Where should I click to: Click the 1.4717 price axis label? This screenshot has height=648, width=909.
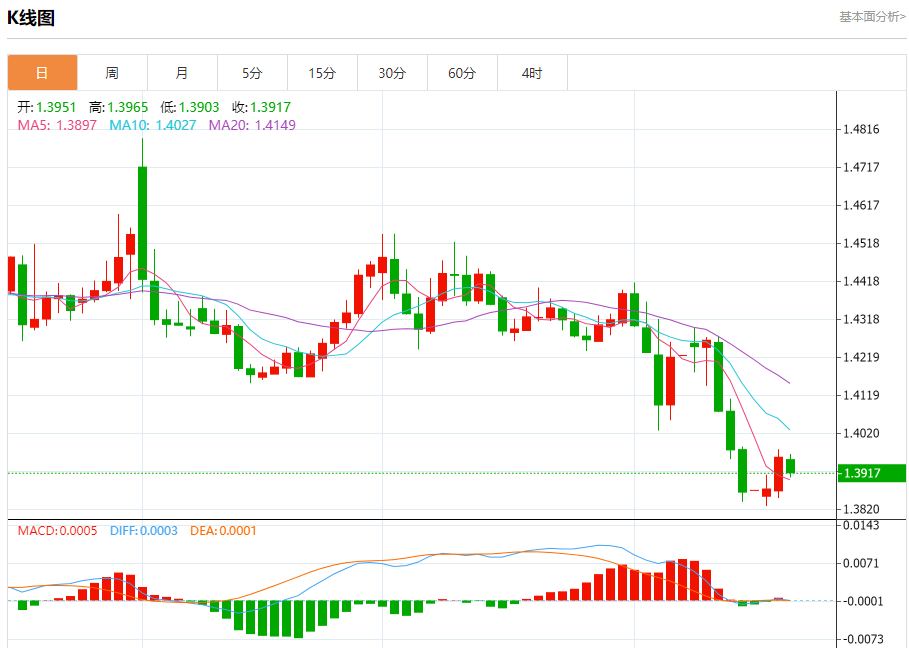click(861, 168)
